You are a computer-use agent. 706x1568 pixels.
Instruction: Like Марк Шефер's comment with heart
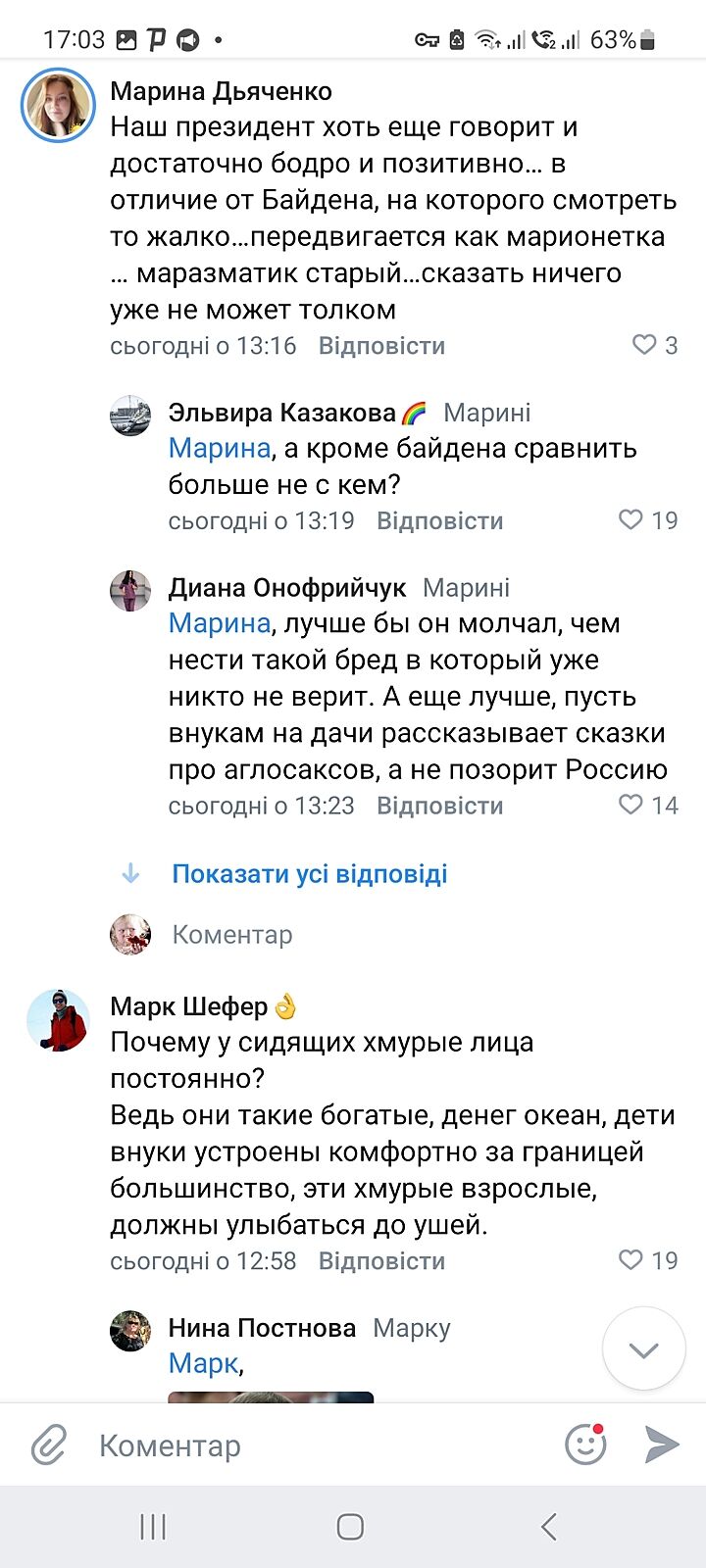pos(631,1259)
